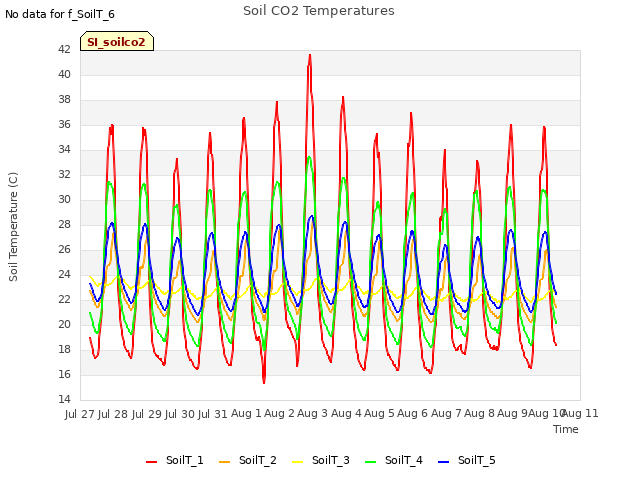Click the y-axis value 32
This screenshot has height=480, width=640.
pos(64,174)
